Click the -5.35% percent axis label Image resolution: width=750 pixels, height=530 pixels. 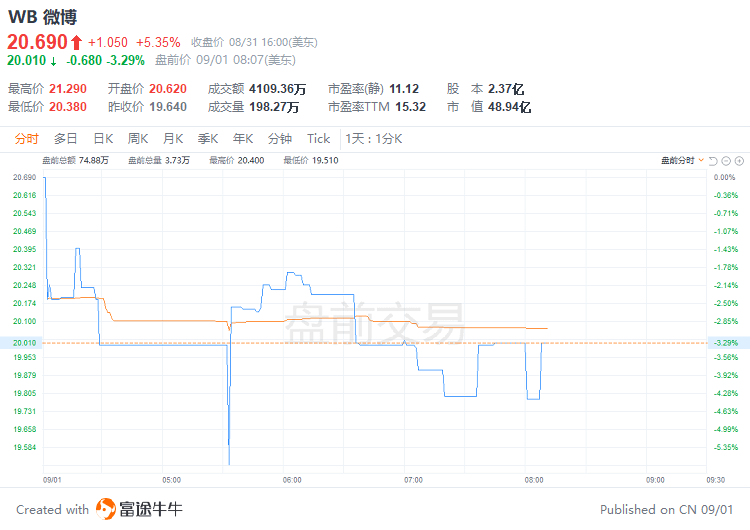726,447
